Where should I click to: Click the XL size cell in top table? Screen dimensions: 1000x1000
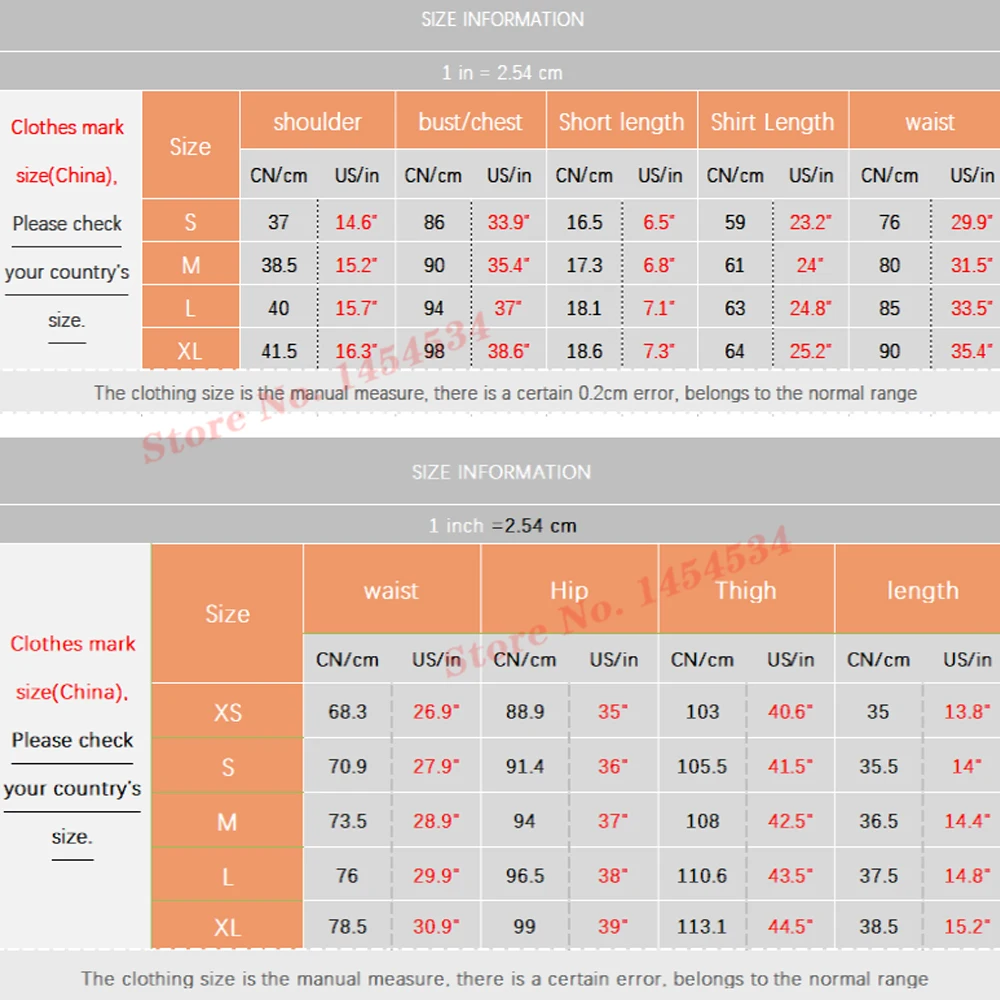[x=191, y=350]
